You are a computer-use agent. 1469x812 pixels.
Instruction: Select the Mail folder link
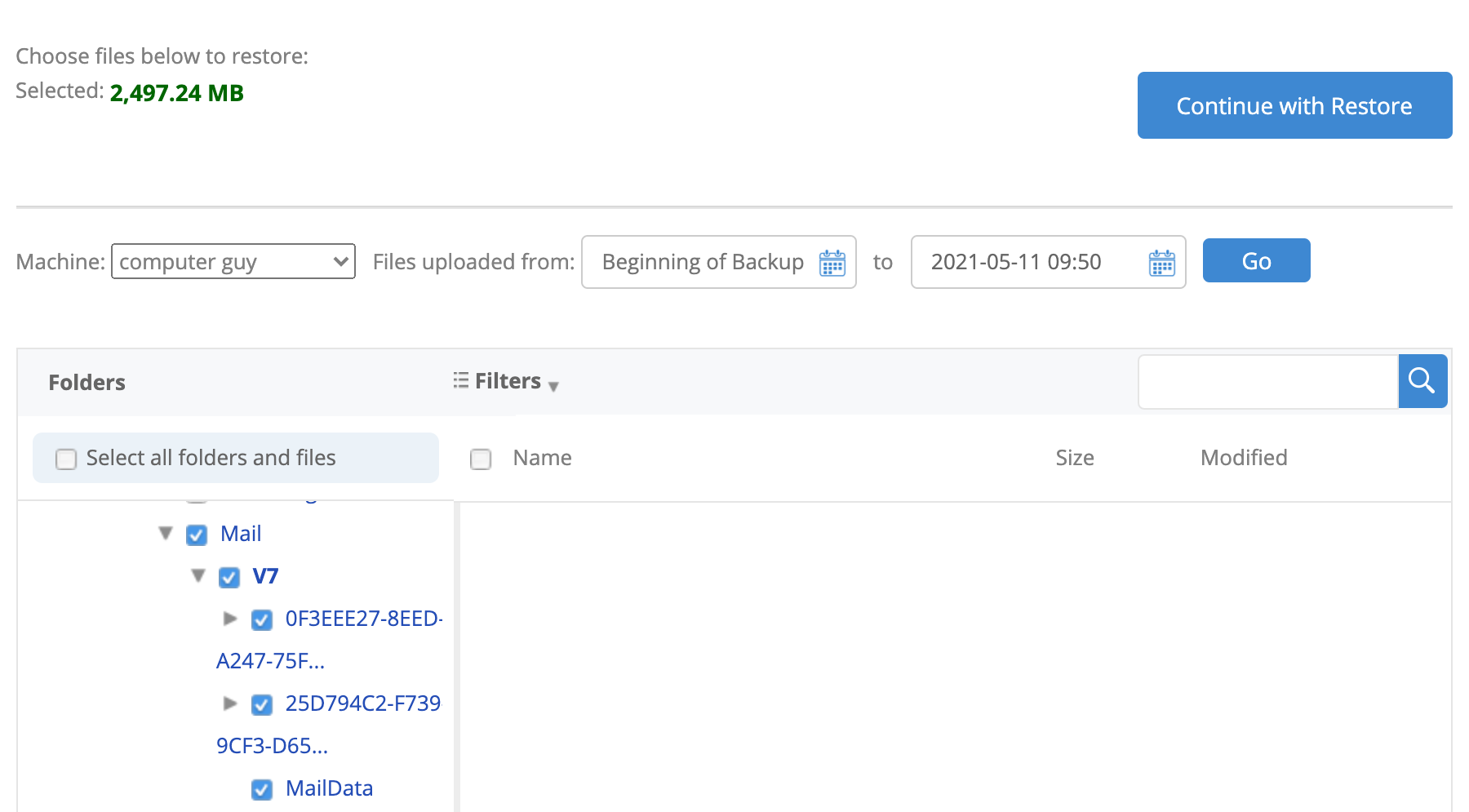click(x=240, y=534)
